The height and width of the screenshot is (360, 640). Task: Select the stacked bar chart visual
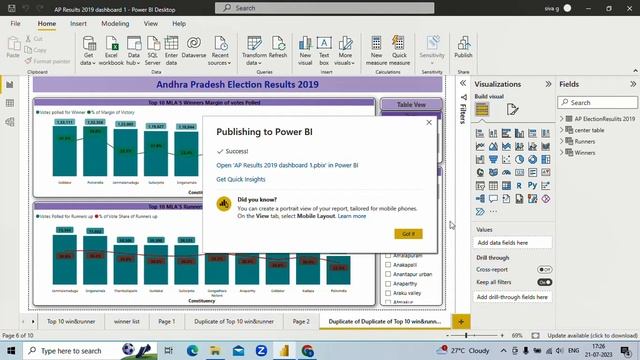[480, 133]
